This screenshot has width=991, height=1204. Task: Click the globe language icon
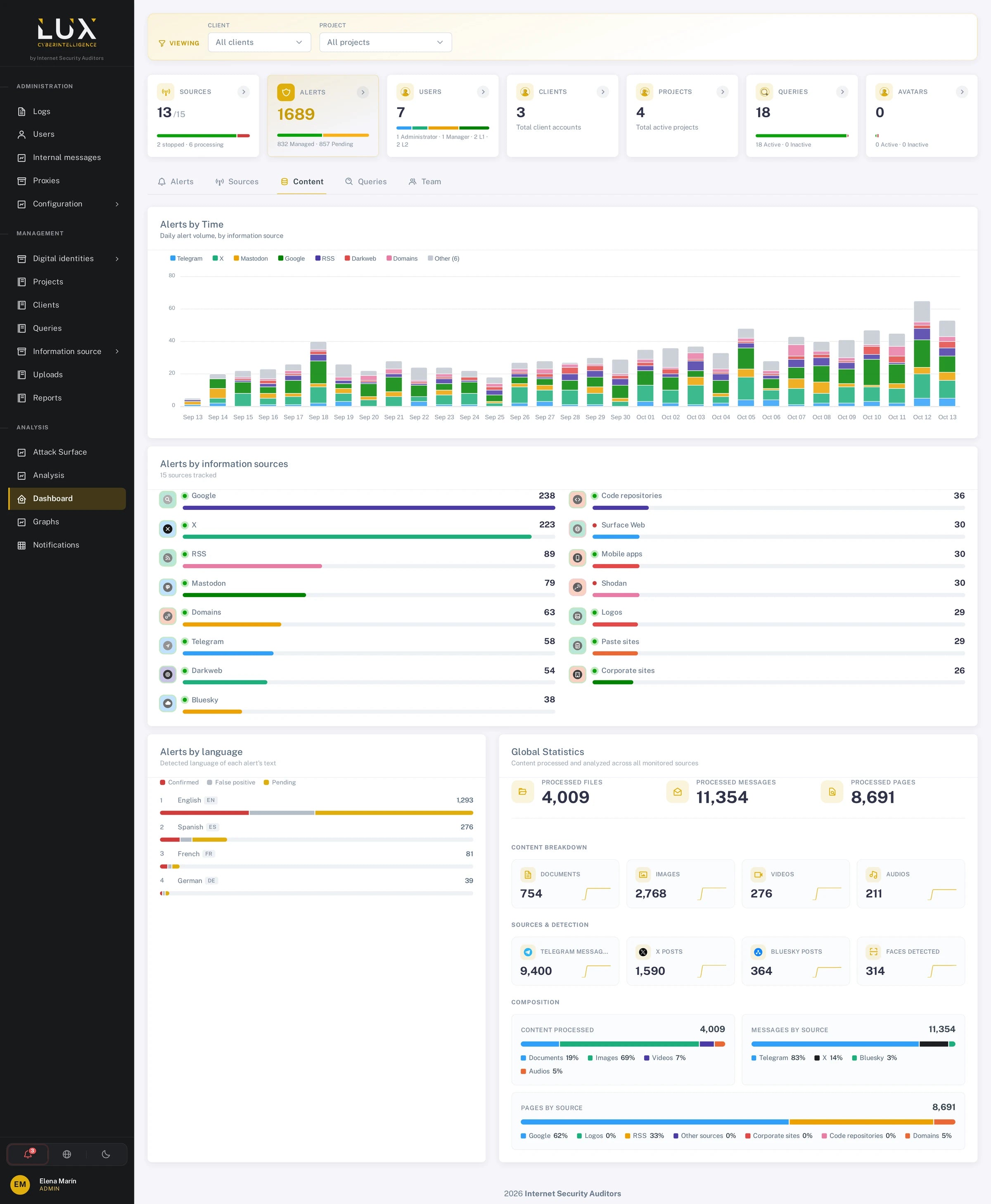[67, 1154]
